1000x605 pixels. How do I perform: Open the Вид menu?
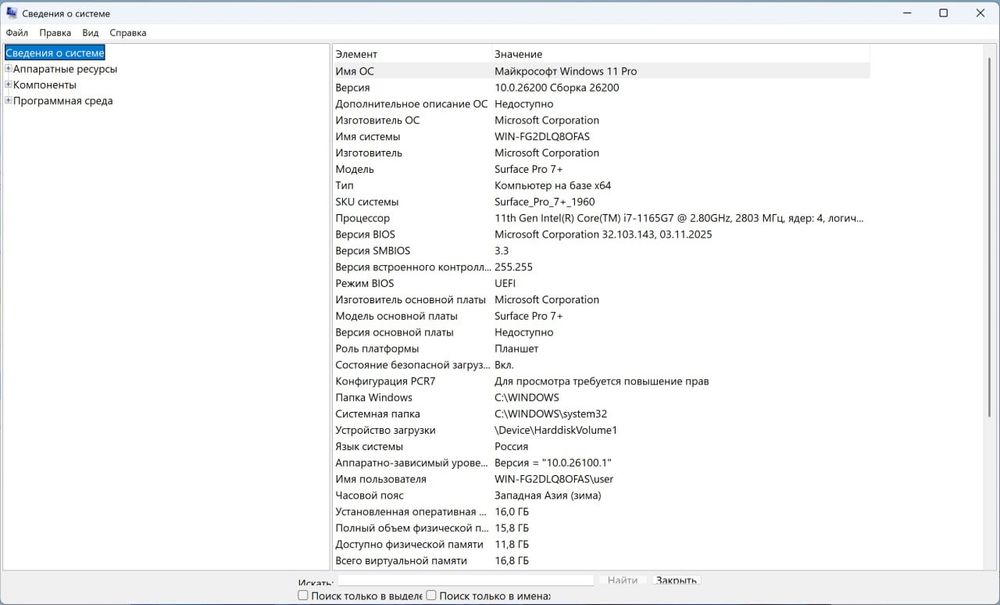click(91, 33)
